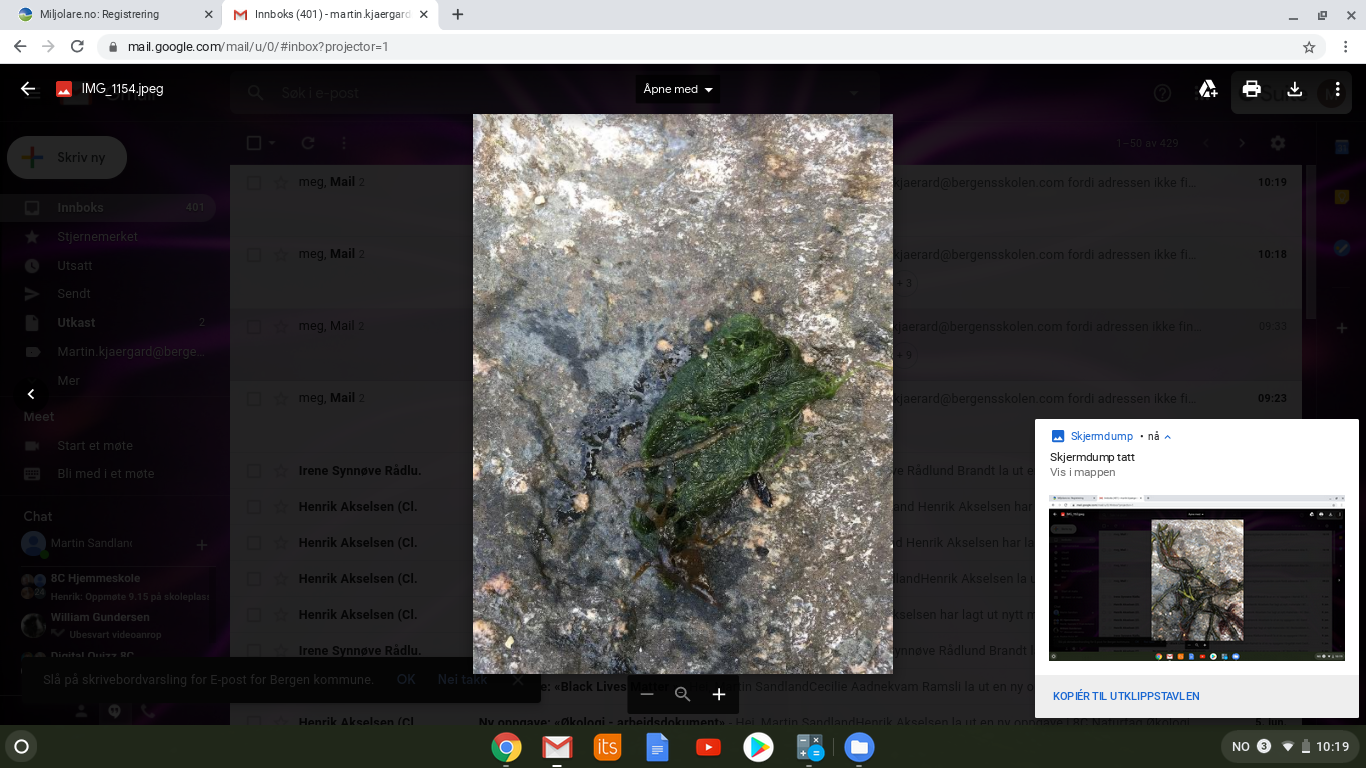Show previous attachment with left chevron

point(31,394)
